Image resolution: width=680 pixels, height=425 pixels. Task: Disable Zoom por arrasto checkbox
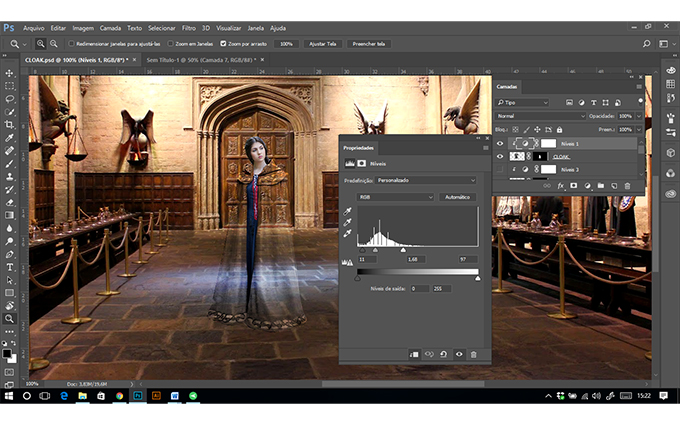coord(223,44)
